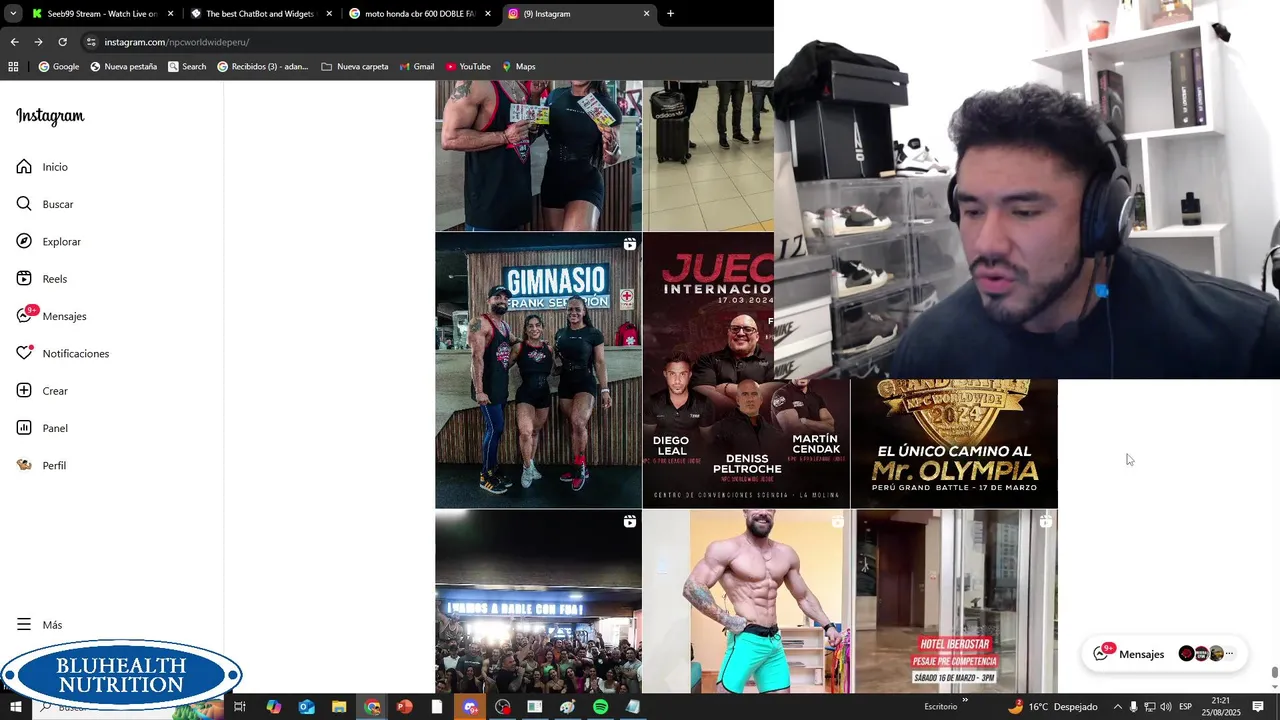Open Nueva pestaña bookmark
Screen dimensions: 1280x720
click(124, 67)
